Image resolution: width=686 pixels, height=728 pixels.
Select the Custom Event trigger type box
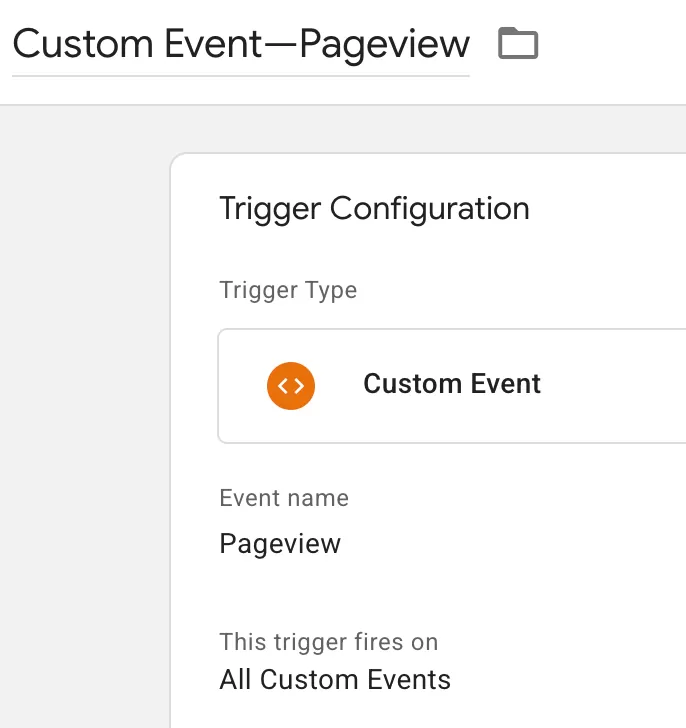point(452,386)
